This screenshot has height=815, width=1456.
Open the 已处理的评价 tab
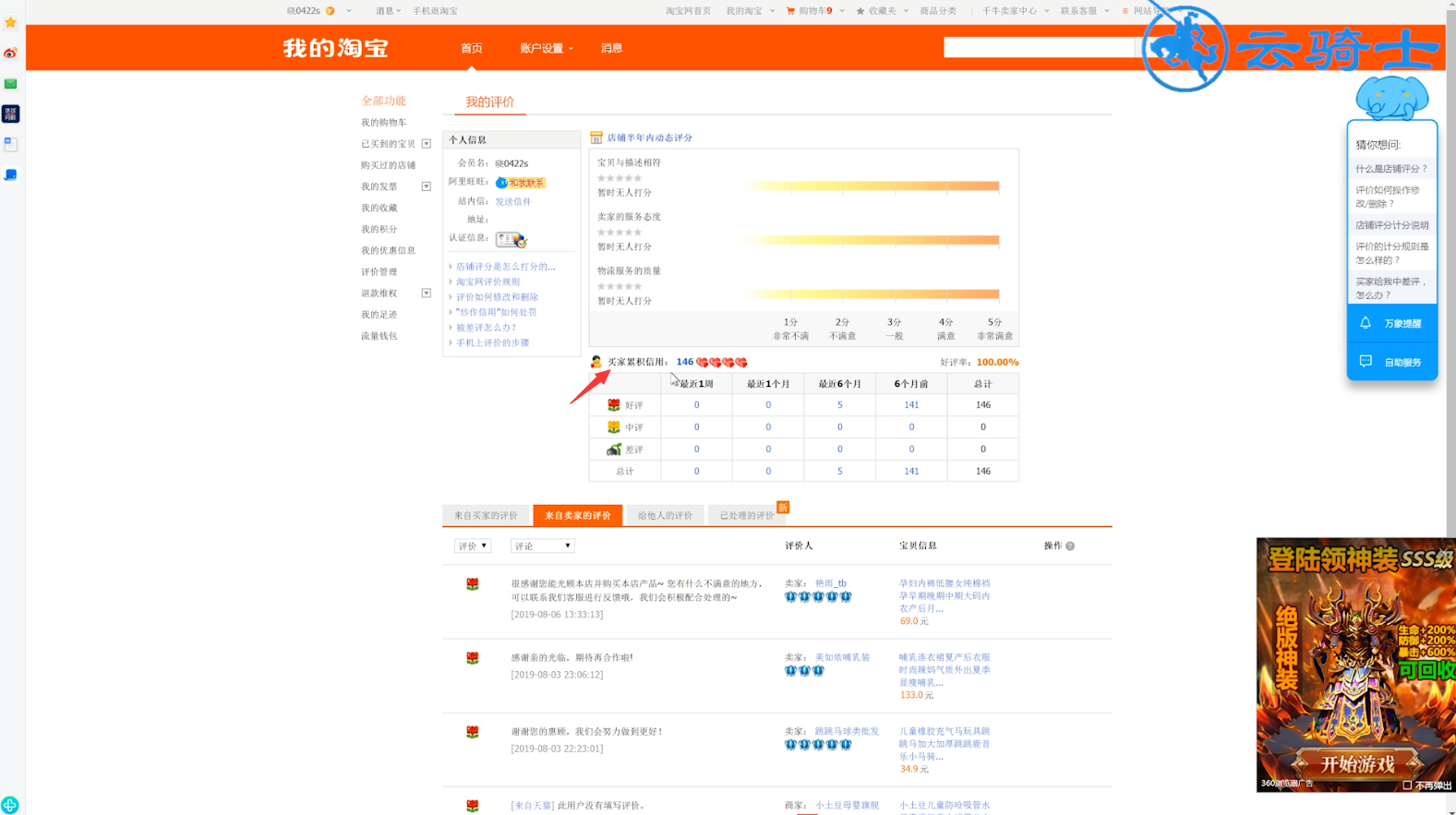coord(747,516)
